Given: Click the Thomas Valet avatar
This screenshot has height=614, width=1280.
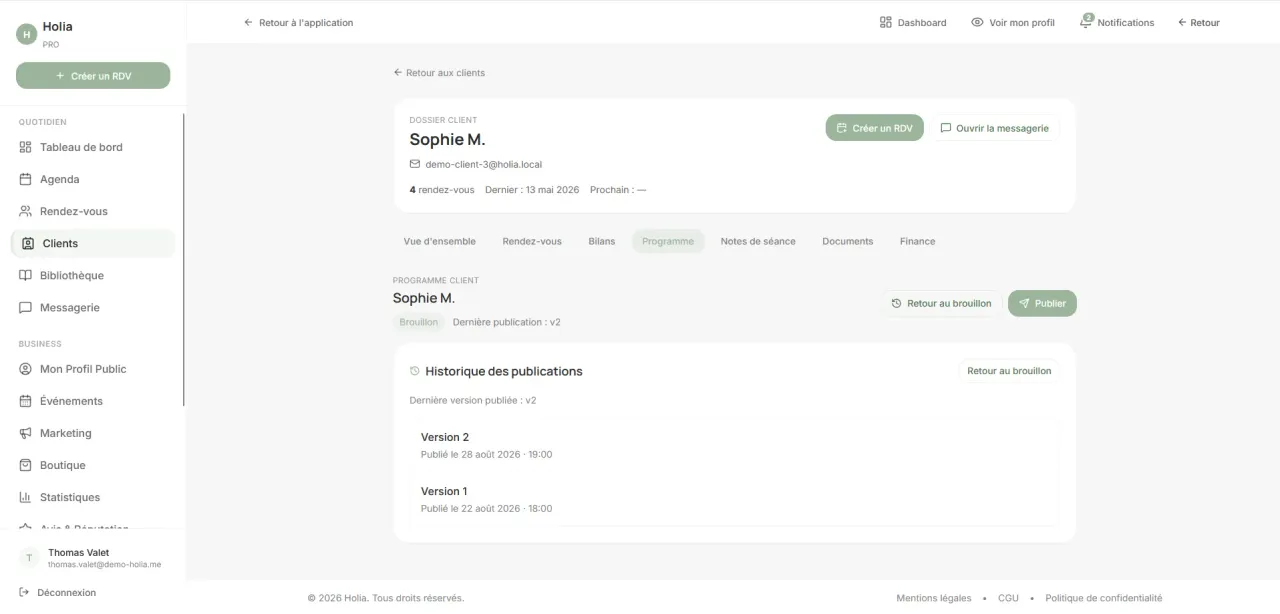Looking at the screenshot, I should point(29,558).
